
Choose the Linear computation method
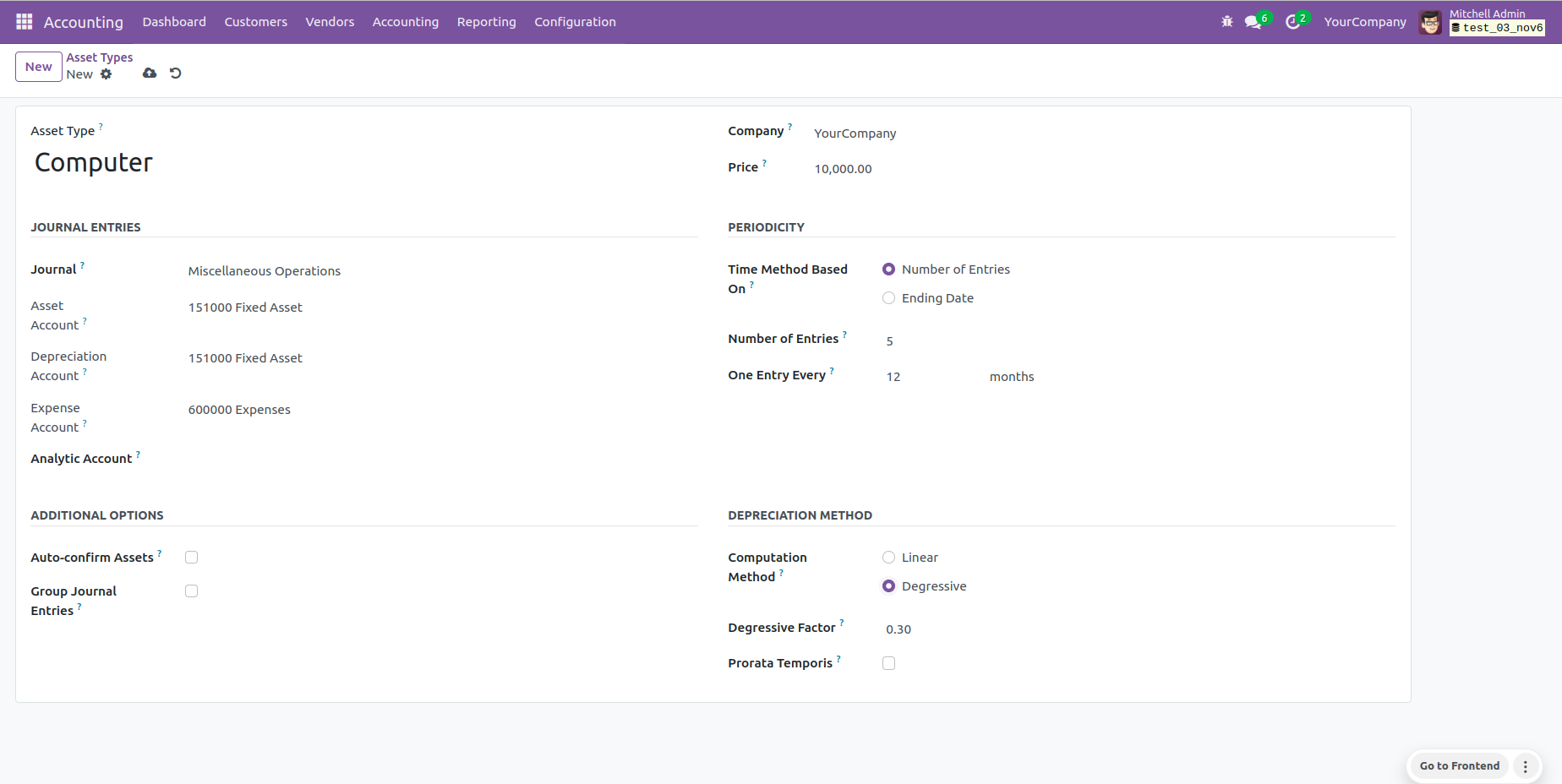pyautogui.click(x=888, y=558)
